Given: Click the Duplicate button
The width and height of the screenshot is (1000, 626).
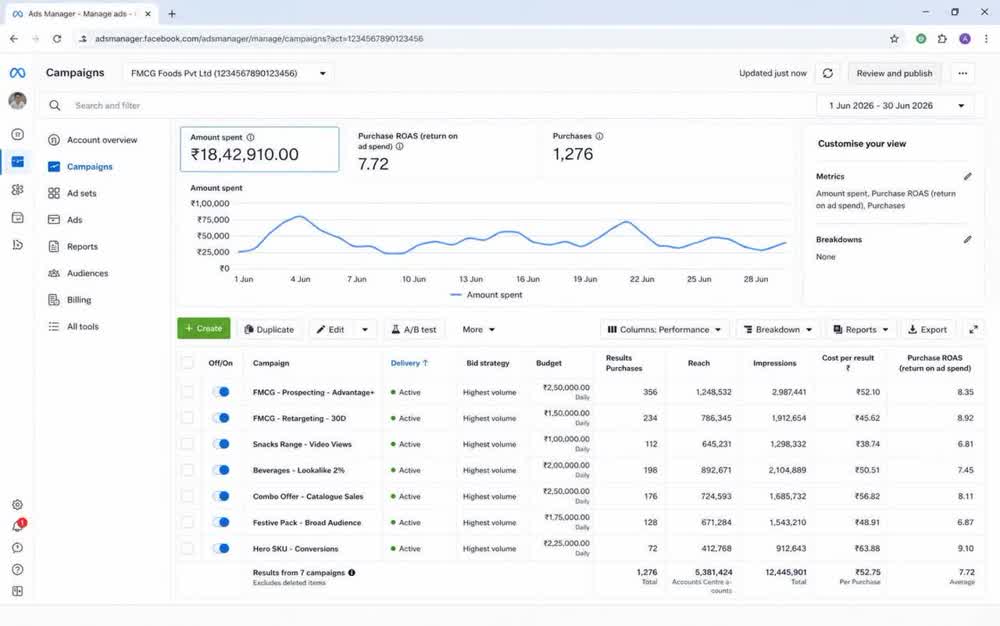Looking at the screenshot, I should (269, 330).
